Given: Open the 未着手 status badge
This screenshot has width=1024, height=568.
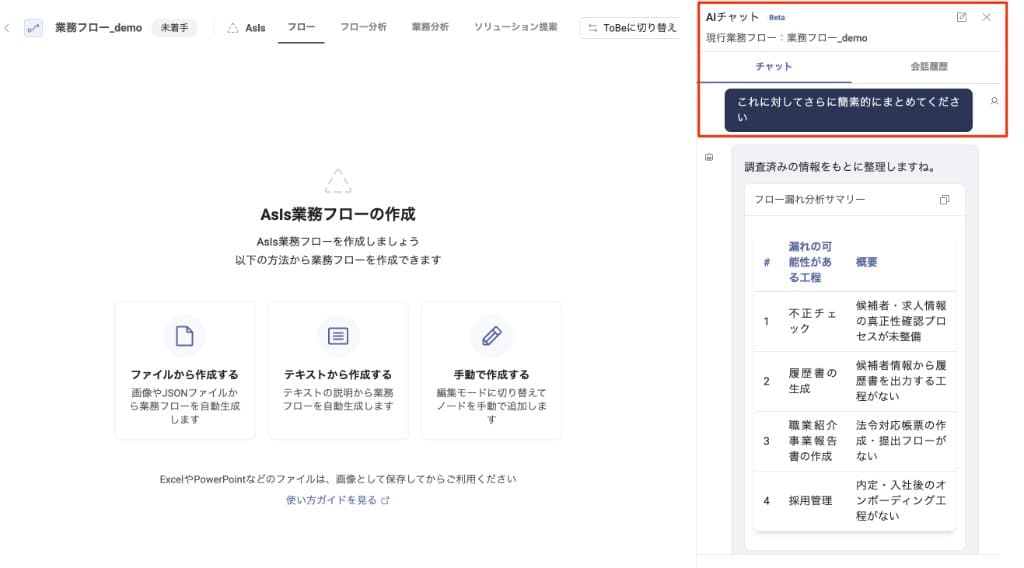Looking at the screenshot, I should (174, 28).
